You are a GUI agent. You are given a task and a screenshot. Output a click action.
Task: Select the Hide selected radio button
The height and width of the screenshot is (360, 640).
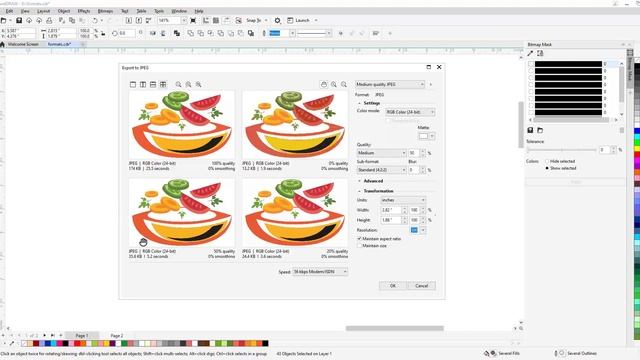[547, 161]
